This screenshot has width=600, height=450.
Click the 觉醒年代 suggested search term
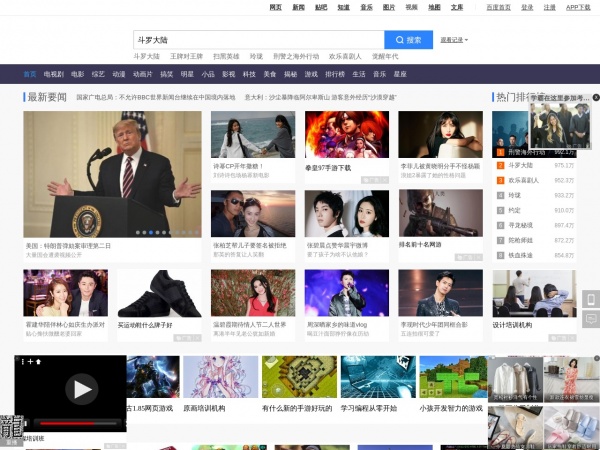385,57
